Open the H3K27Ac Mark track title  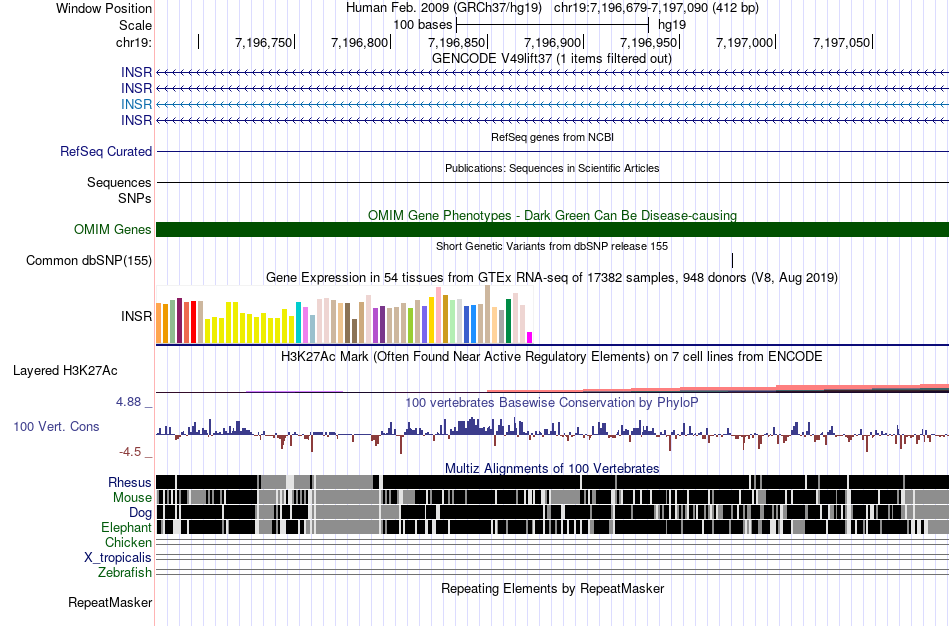click(x=552, y=356)
